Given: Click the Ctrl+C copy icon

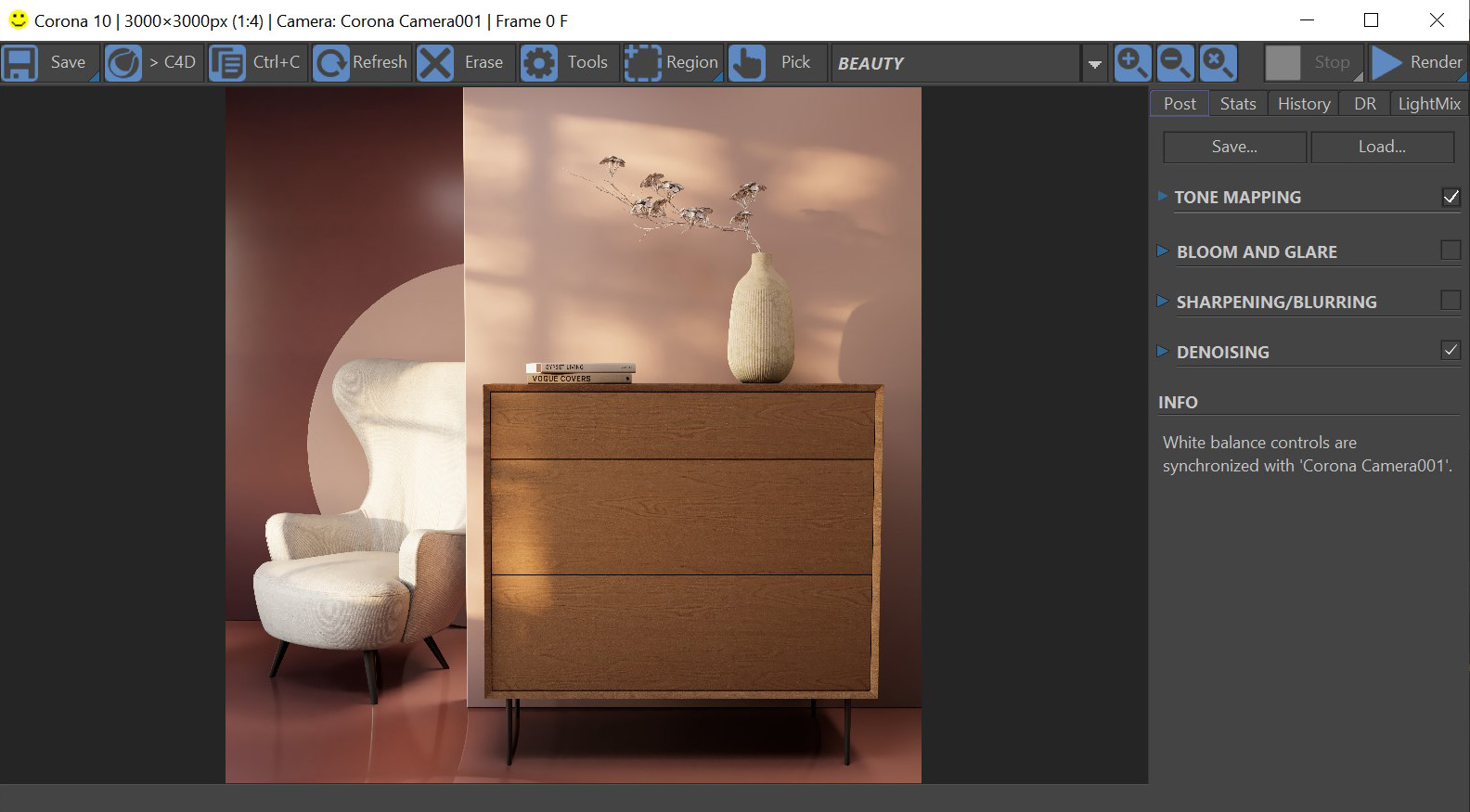Looking at the screenshot, I should click(227, 63).
